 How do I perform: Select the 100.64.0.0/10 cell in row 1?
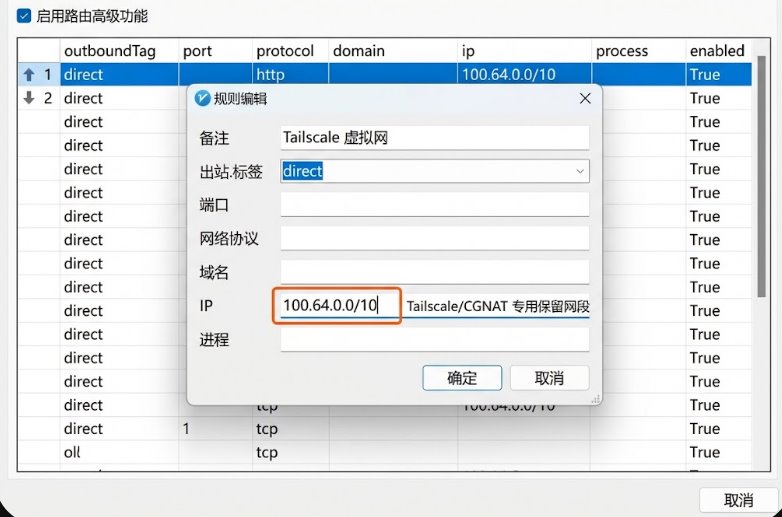pos(524,75)
